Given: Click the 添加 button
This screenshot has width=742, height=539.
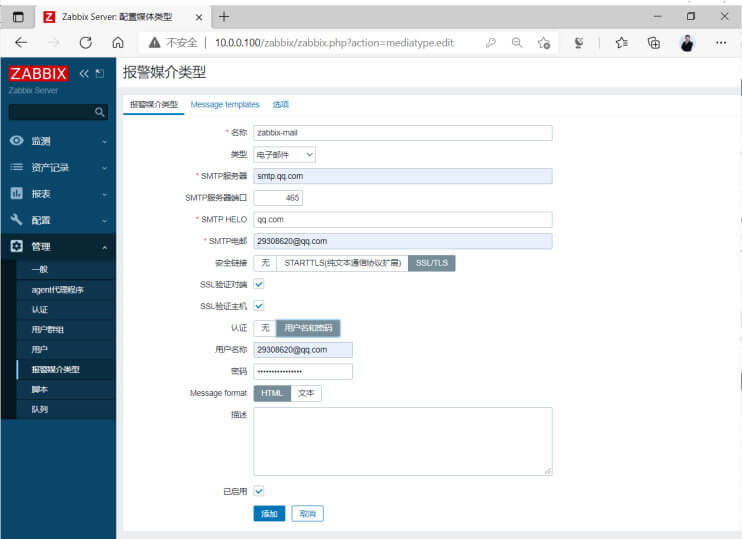Looking at the screenshot, I should [269, 513].
